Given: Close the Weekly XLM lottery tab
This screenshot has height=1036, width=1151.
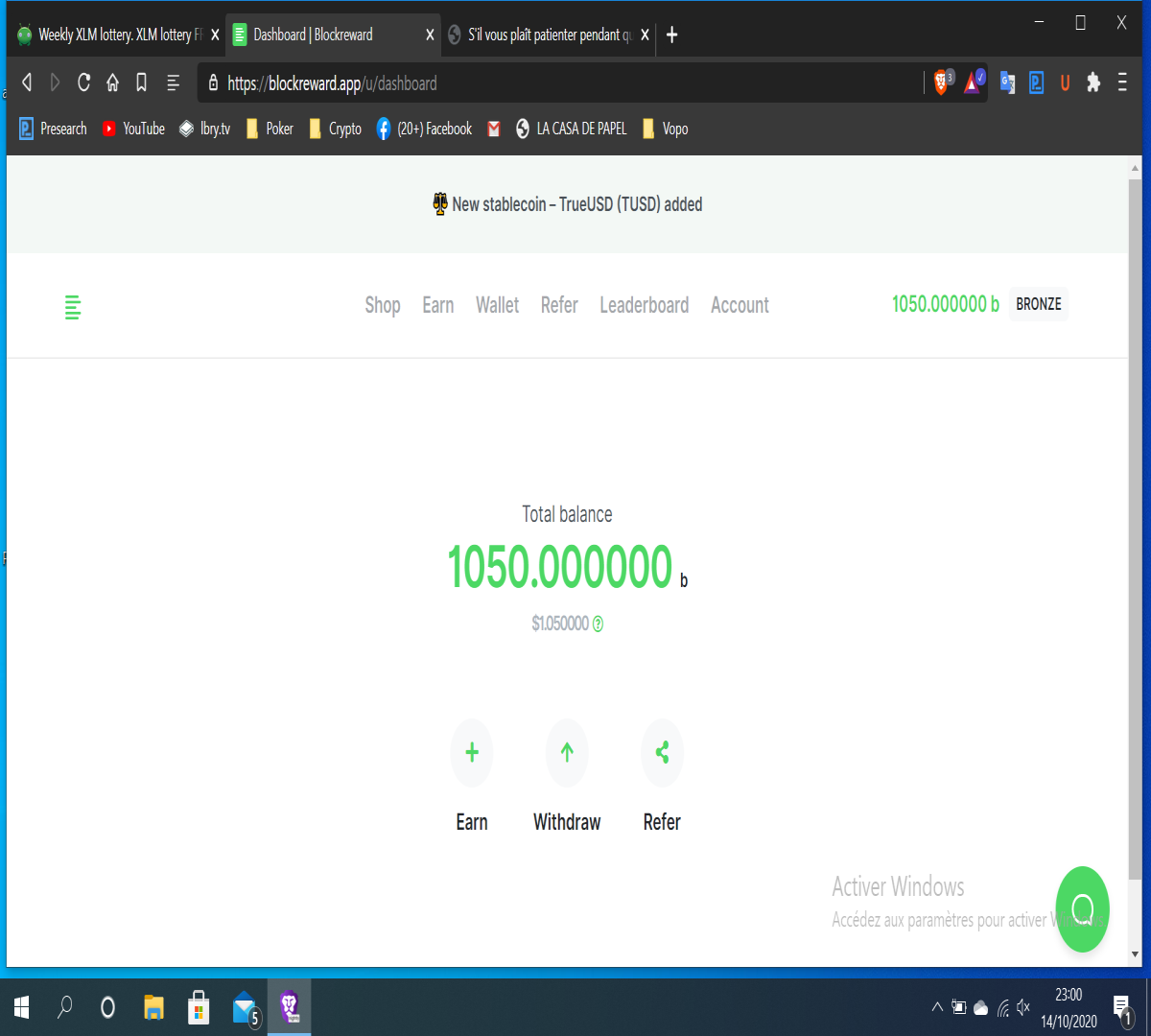Looking at the screenshot, I should [x=215, y=35].
